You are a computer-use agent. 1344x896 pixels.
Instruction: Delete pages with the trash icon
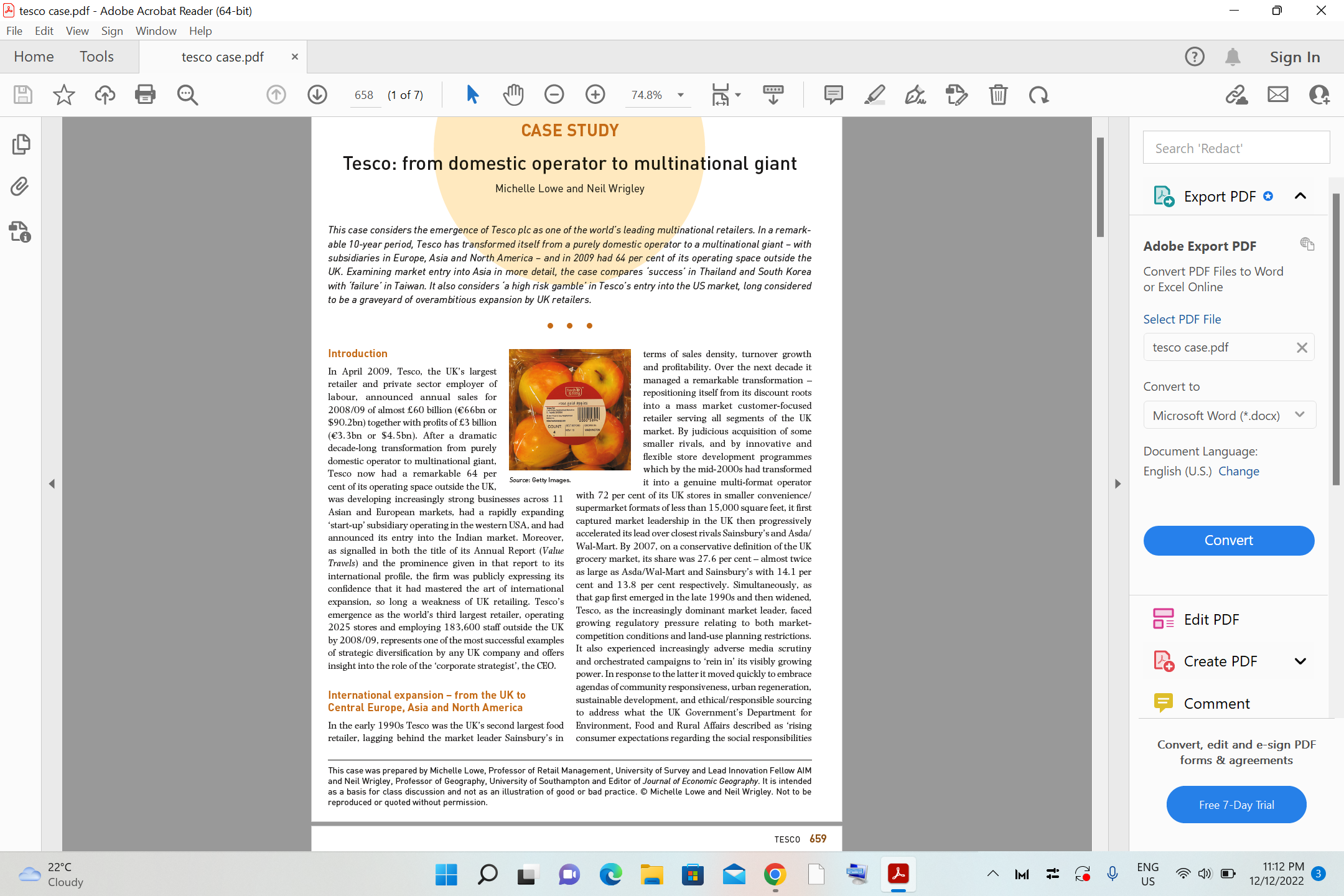point(998,95)
